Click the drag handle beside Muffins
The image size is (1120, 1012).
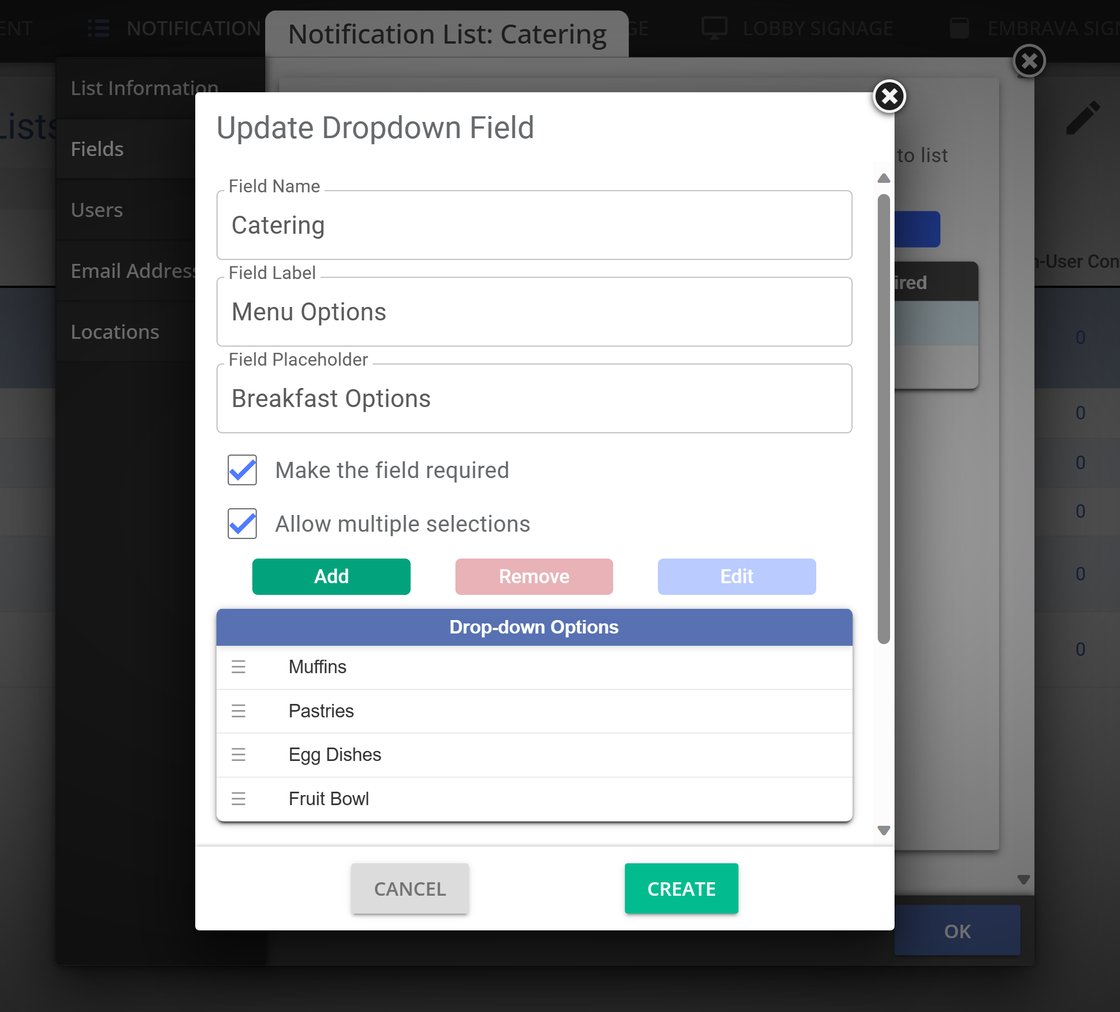click(238, 667)
